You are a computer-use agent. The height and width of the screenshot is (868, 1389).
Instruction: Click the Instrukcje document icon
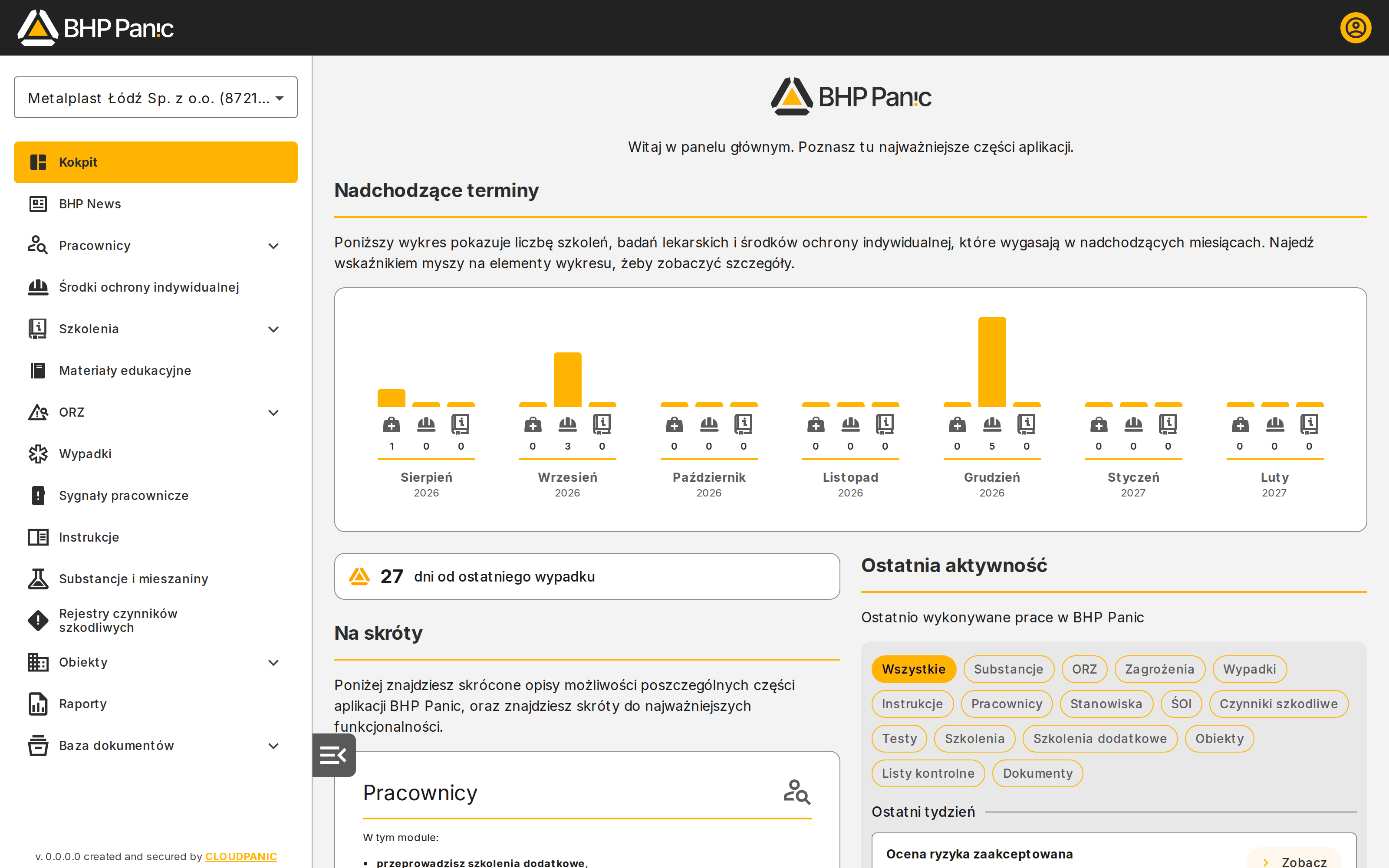click(x=38, y=537)
